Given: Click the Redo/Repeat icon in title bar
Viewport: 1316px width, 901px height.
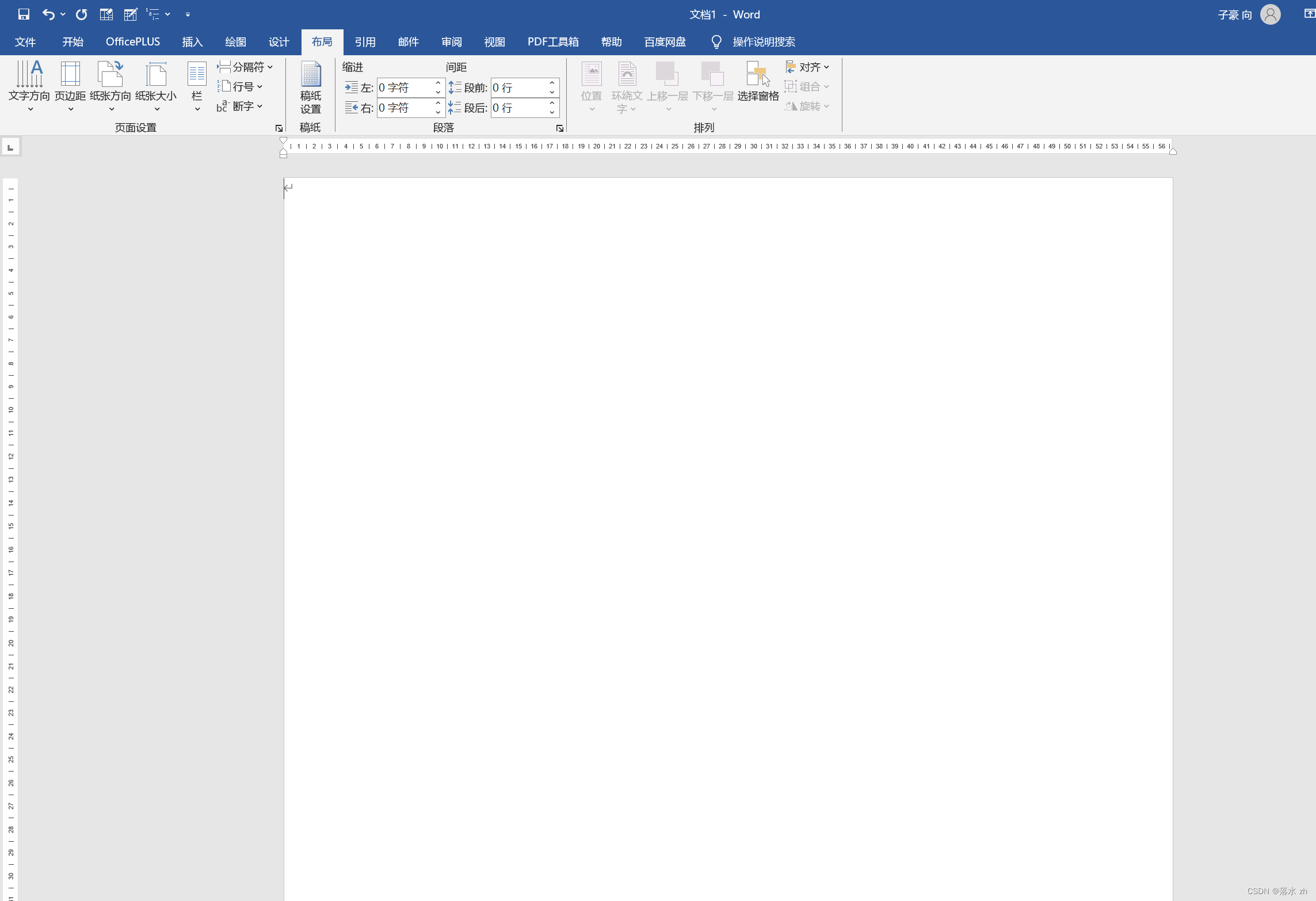Looking at the screenshot, I should [x=81, y=14].
